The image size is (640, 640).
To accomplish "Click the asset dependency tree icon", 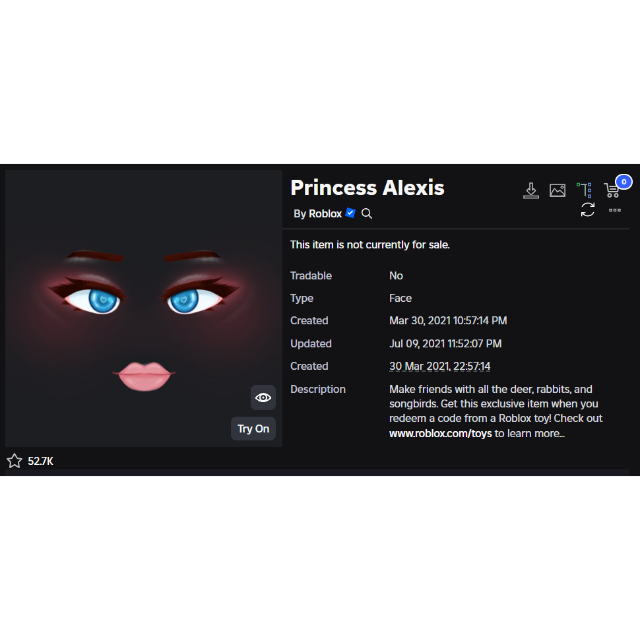I will [x=584, y=190].
